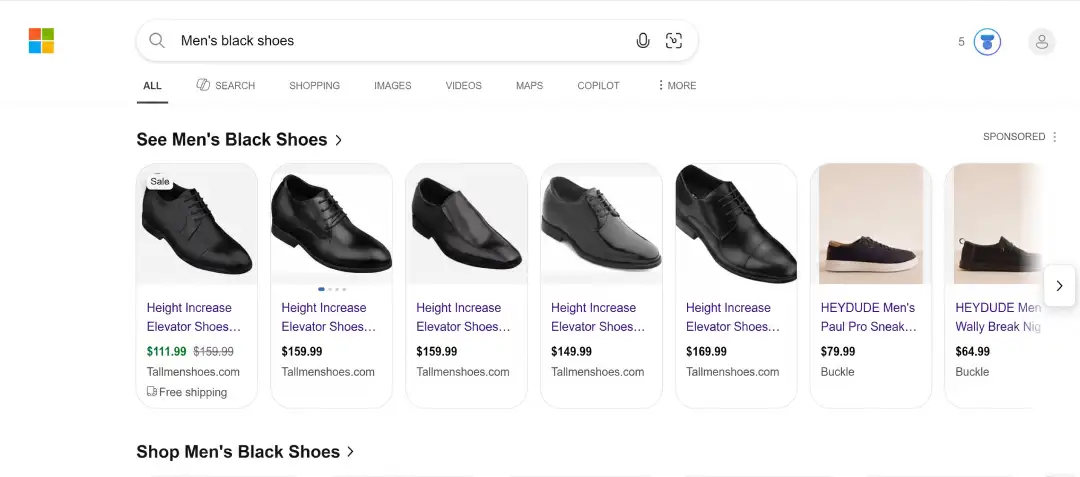Click the HEYDUDE $64.99 shoe image
This screenshot has height=477, width=1080.
(997, 224)
